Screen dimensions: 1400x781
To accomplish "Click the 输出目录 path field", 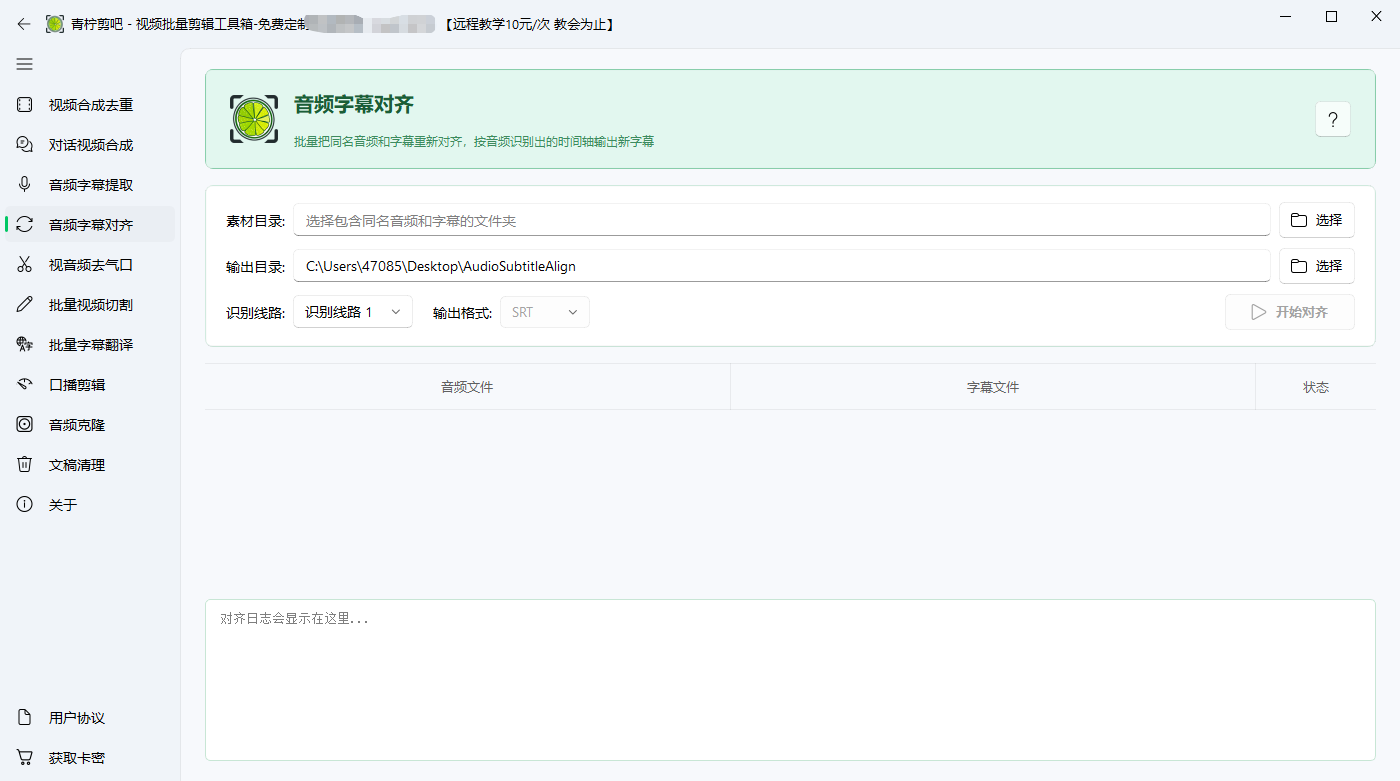I will pyautogui.click(x=782, y=266).
